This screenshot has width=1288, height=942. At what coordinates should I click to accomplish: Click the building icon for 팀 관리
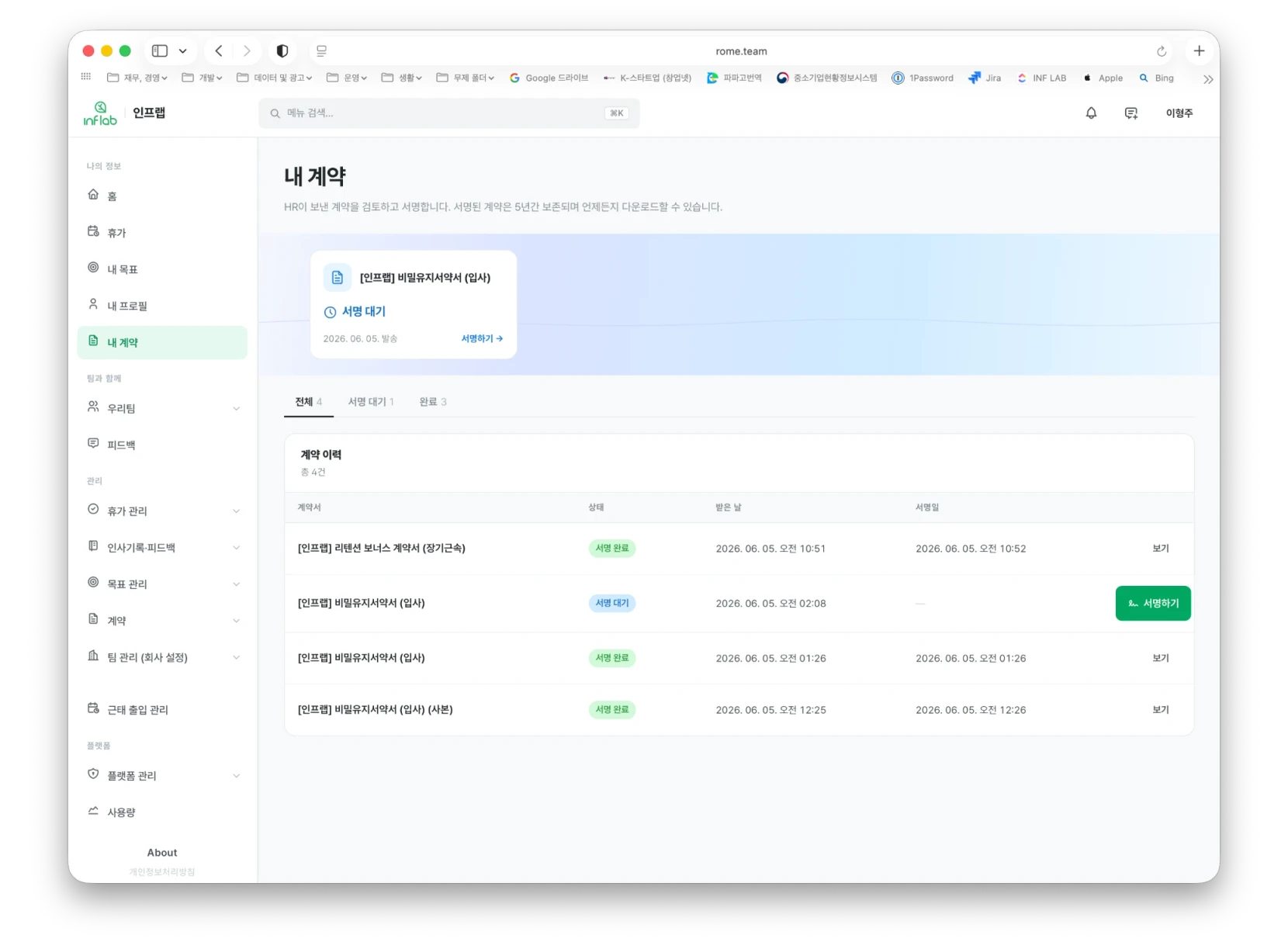pos(93,656)
